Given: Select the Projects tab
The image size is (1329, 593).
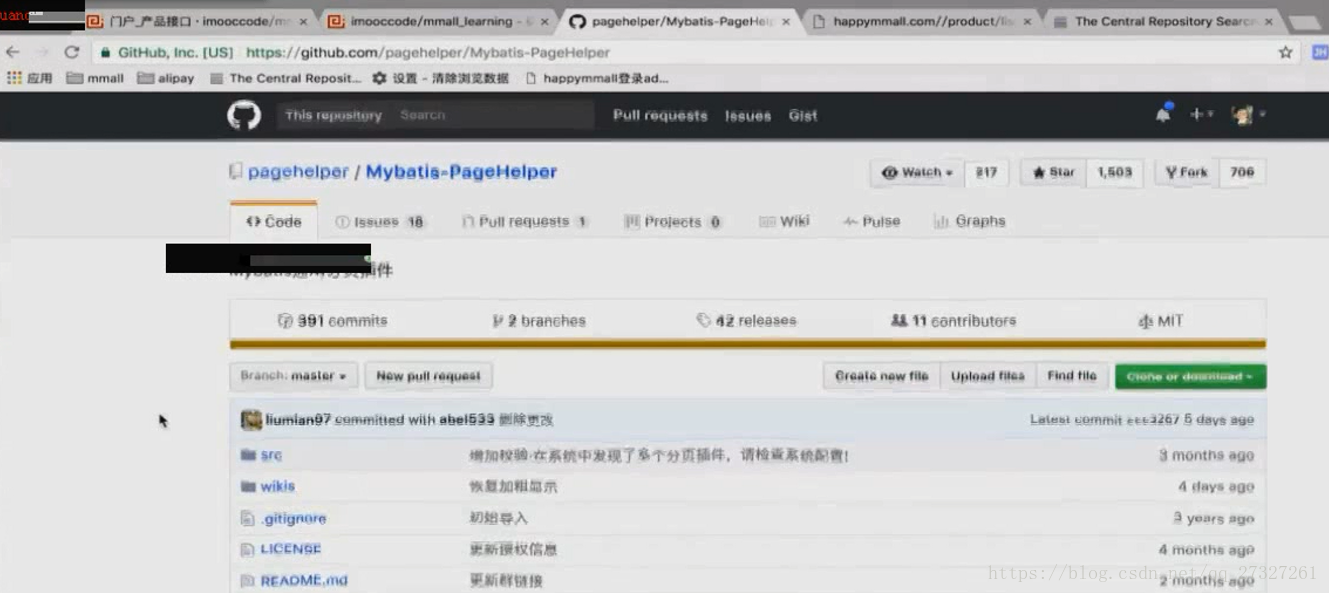Looking at the screenshot, I should (673, 222).
